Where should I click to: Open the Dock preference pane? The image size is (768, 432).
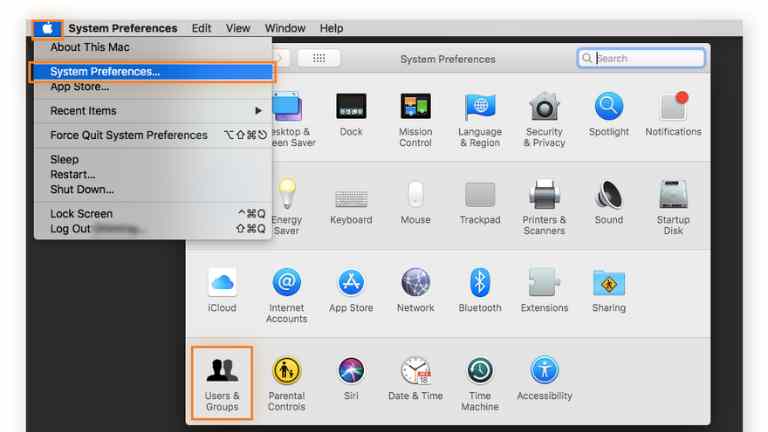[351, 115]
